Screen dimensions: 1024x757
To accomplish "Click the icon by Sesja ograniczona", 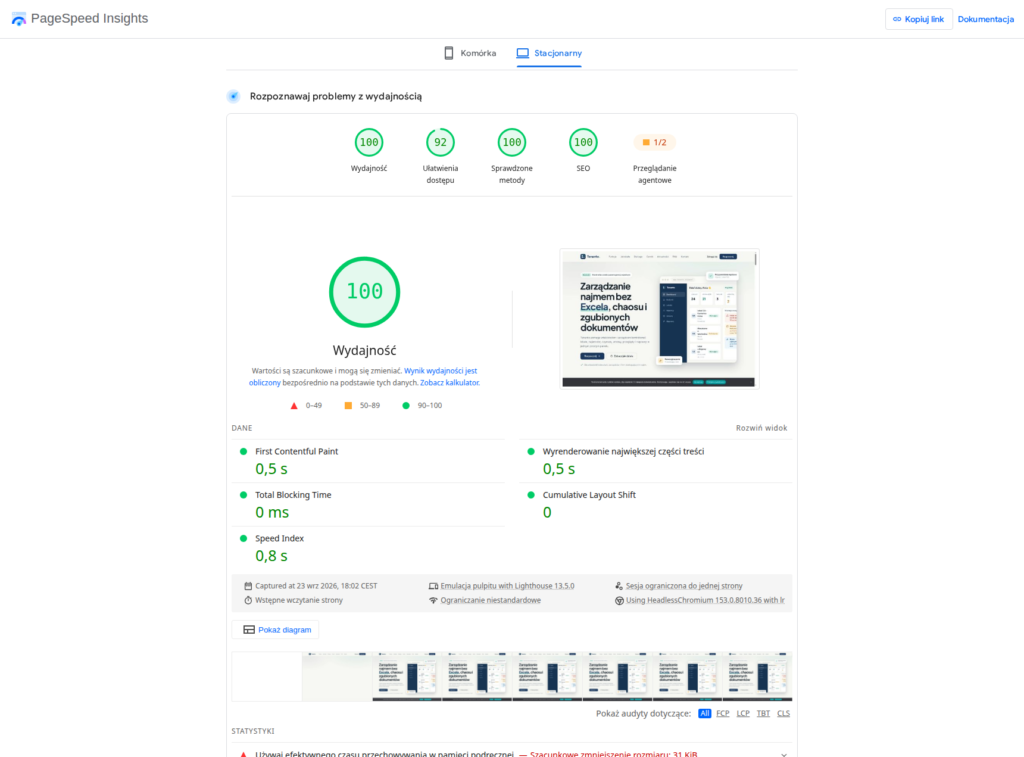I will tap(619, 586).
